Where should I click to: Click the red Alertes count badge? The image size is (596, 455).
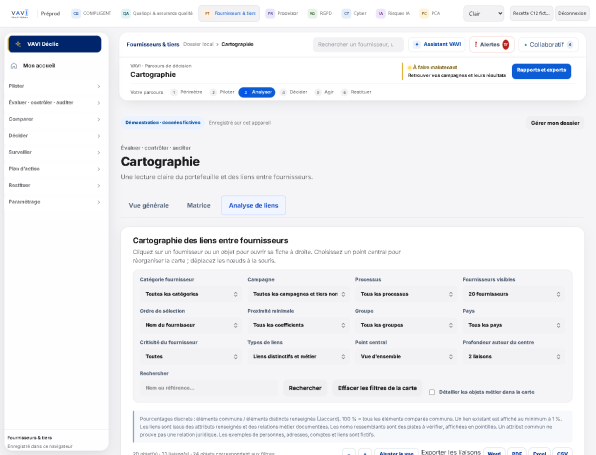click(506, 44)
